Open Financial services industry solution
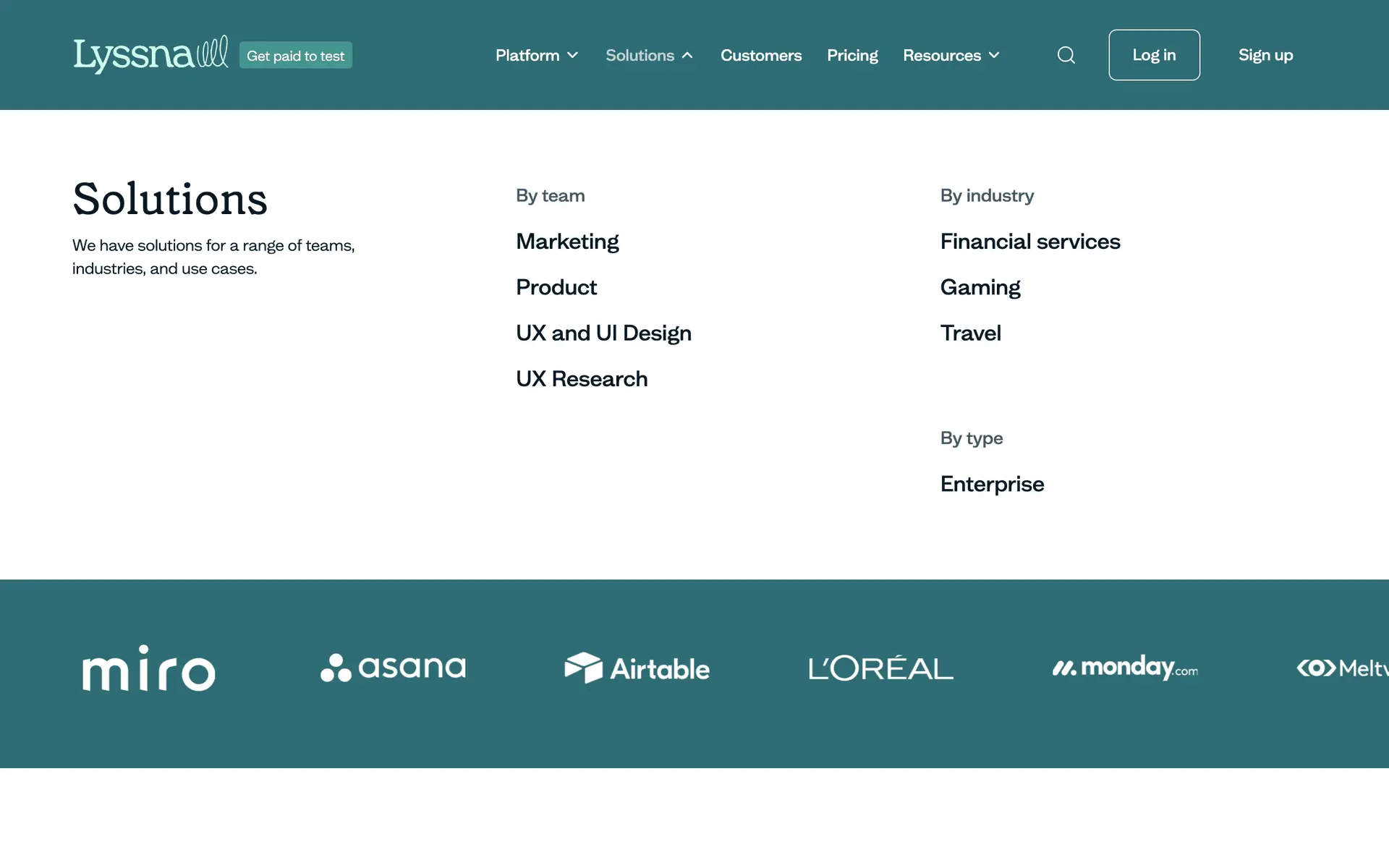Screen dimensions: 1389x868 1029,241
